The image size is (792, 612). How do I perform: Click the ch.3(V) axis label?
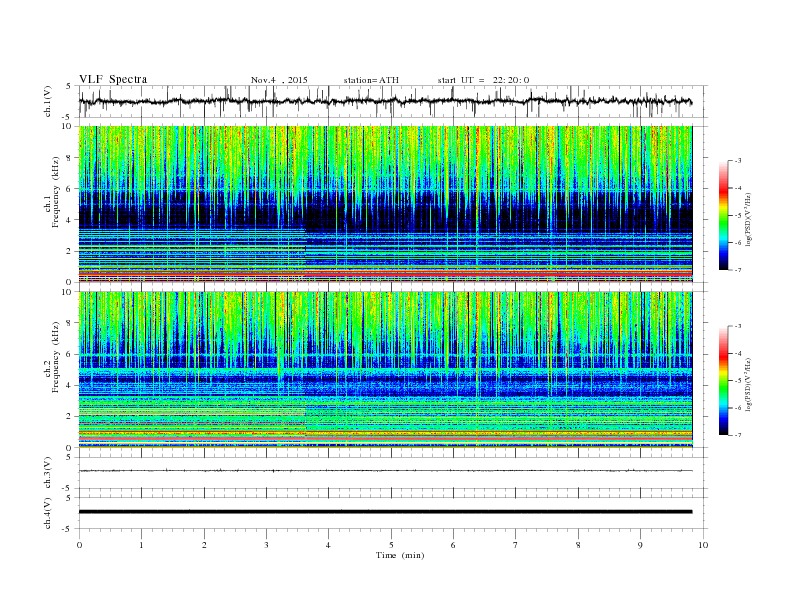pyautogui.click(x=48, y=473)
